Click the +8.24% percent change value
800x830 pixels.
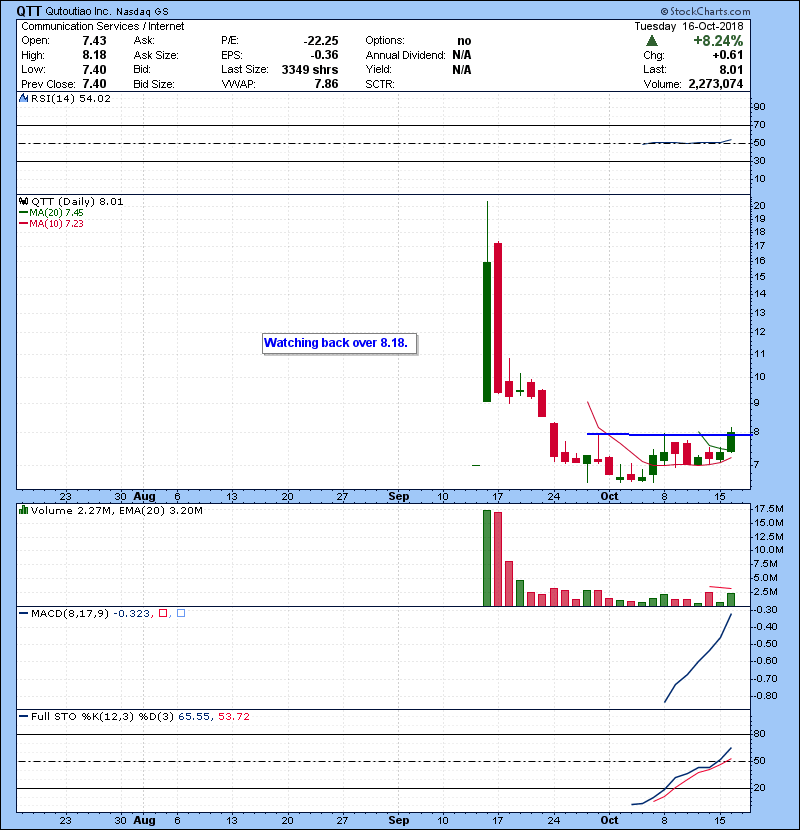(718, 41)
